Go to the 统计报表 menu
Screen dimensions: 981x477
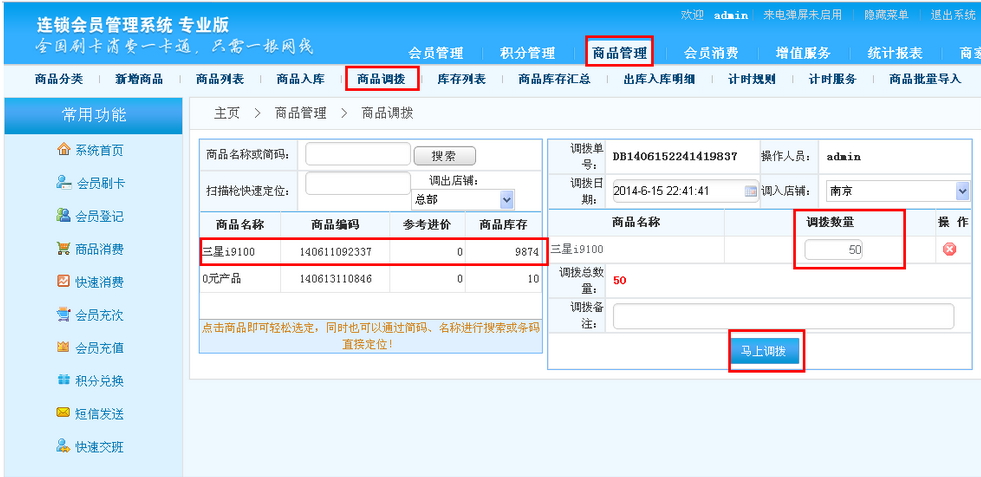pos(894,53)
